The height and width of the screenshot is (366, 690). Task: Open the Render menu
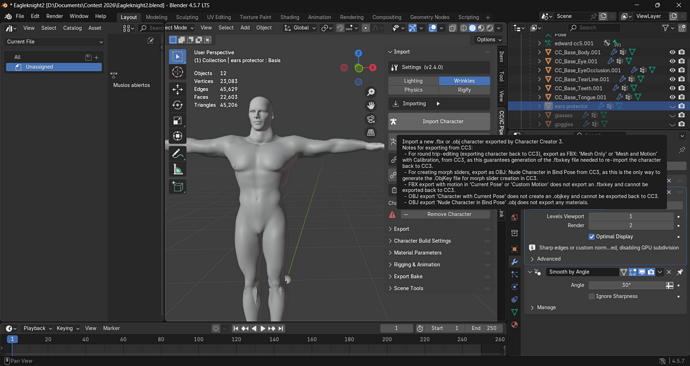click(54, 16)
